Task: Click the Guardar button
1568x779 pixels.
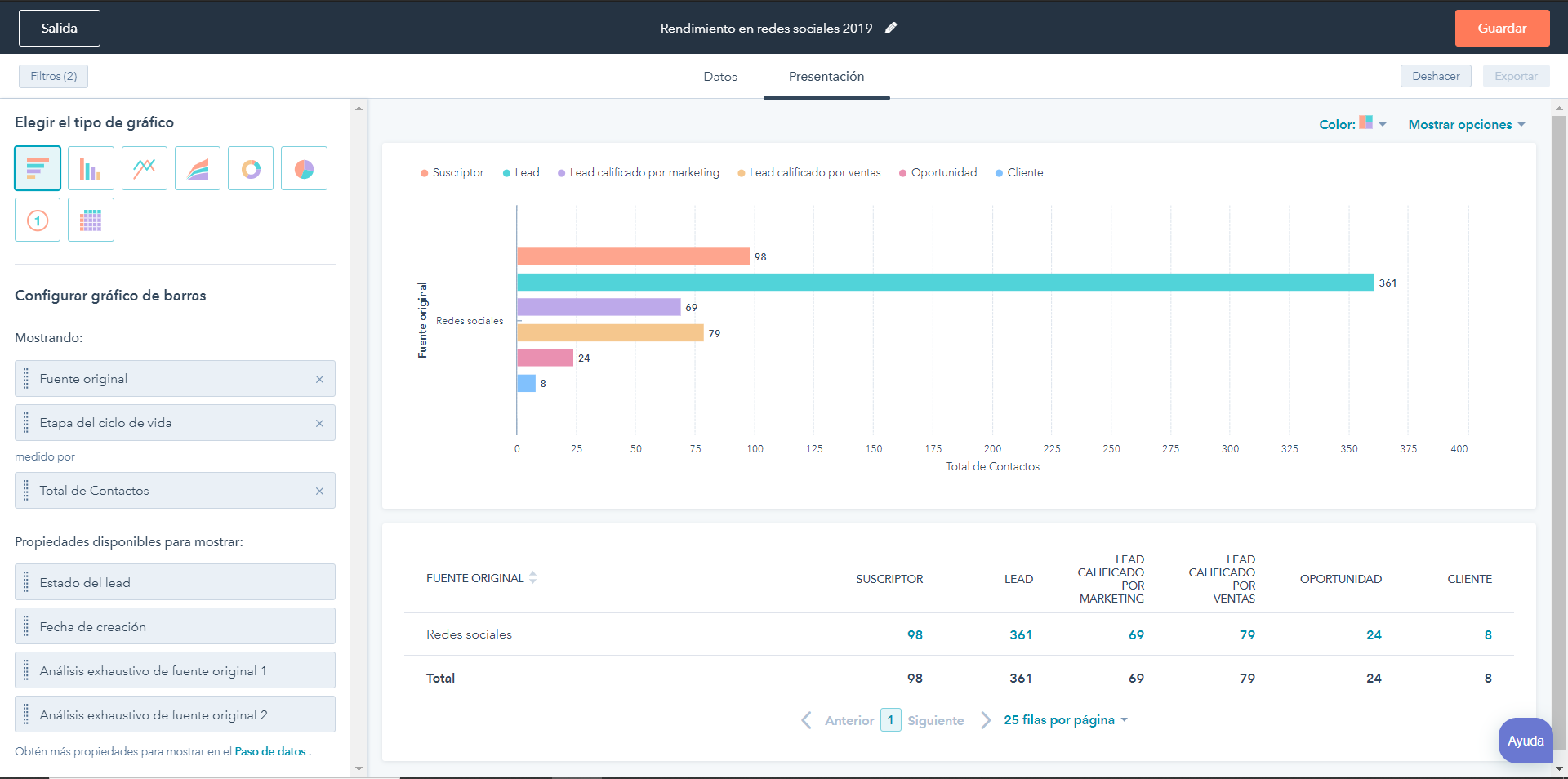Action: point(1502,28)
